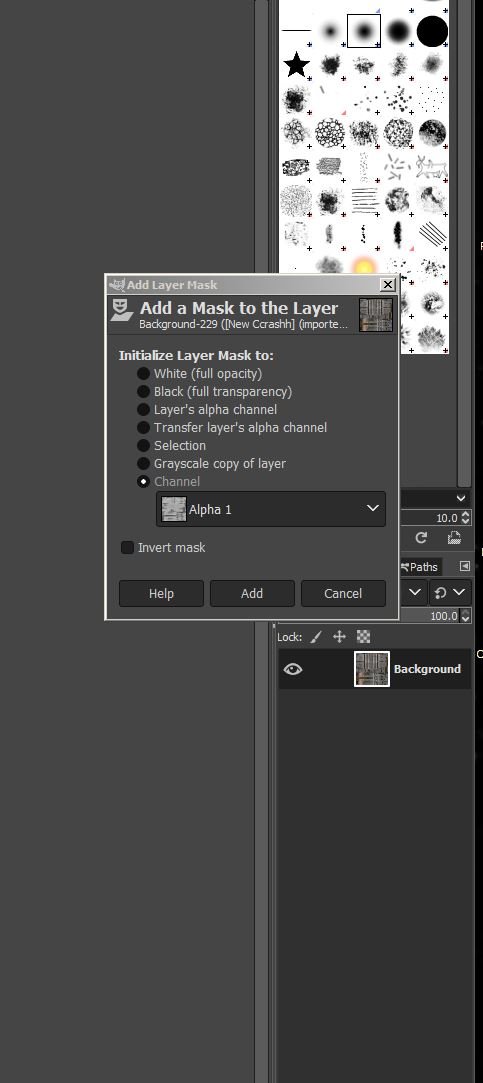Click the lock pixels paintbrush icon
Viewport: 483px width, 1083px height.
316,637
